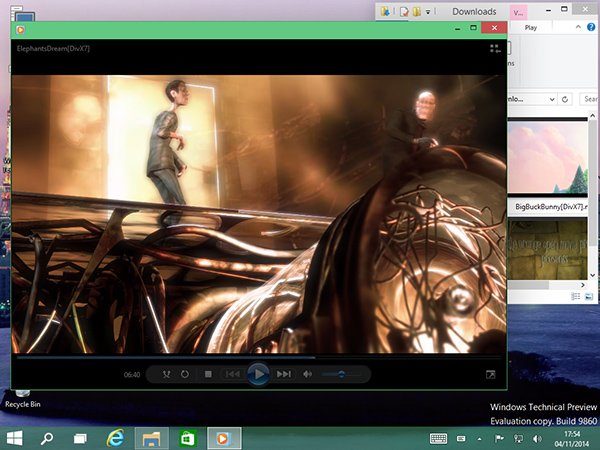Minimize the media player window
The width and height of the screenshot is (600, 450).
click(x=458, y=28)
